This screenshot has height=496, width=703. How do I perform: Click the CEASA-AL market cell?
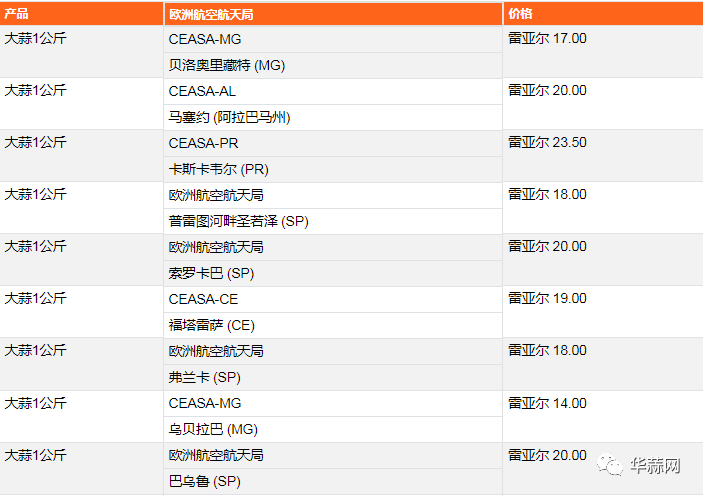click(333, 91)
